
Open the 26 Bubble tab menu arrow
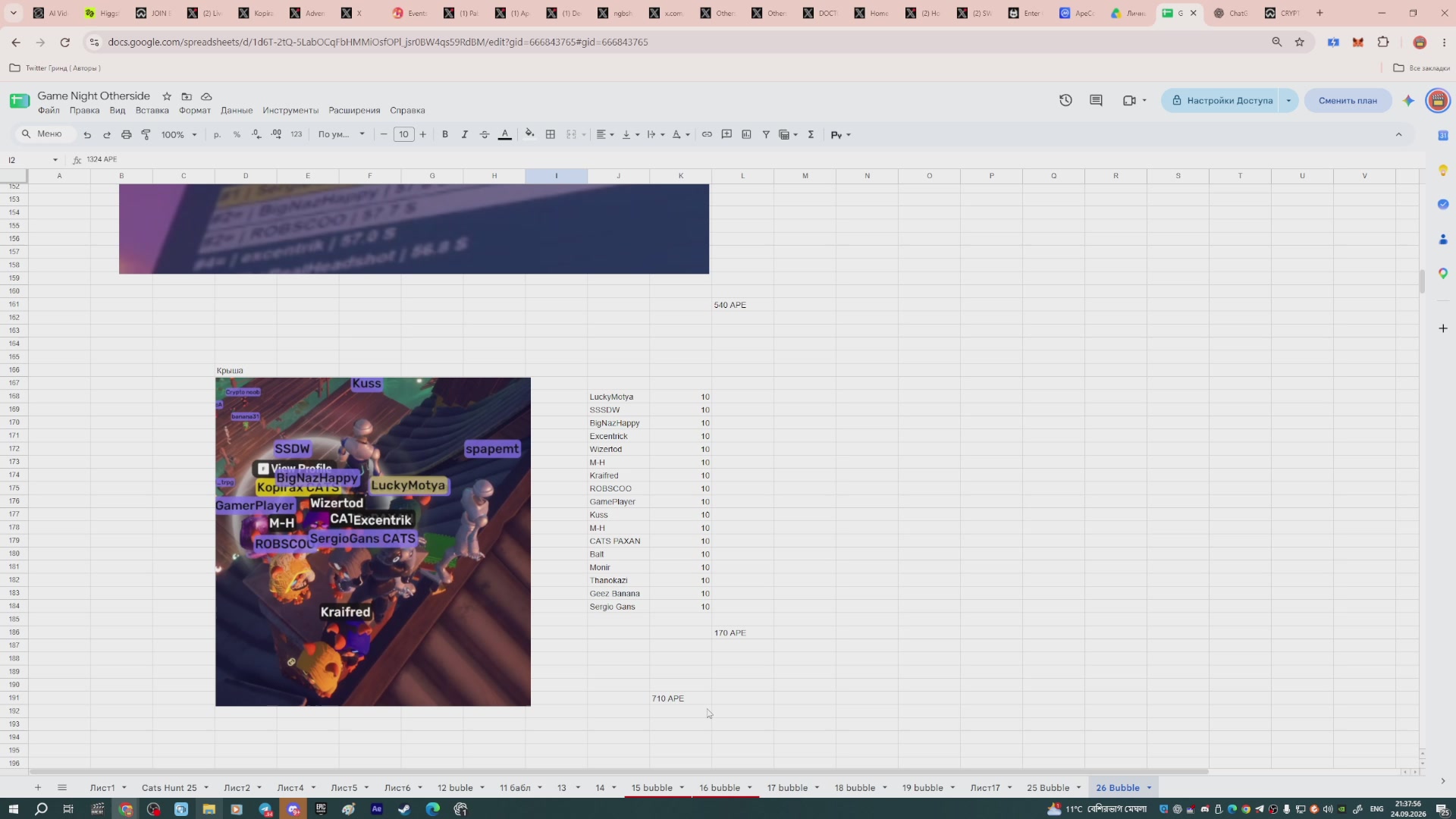click(x=1150, y=788)
